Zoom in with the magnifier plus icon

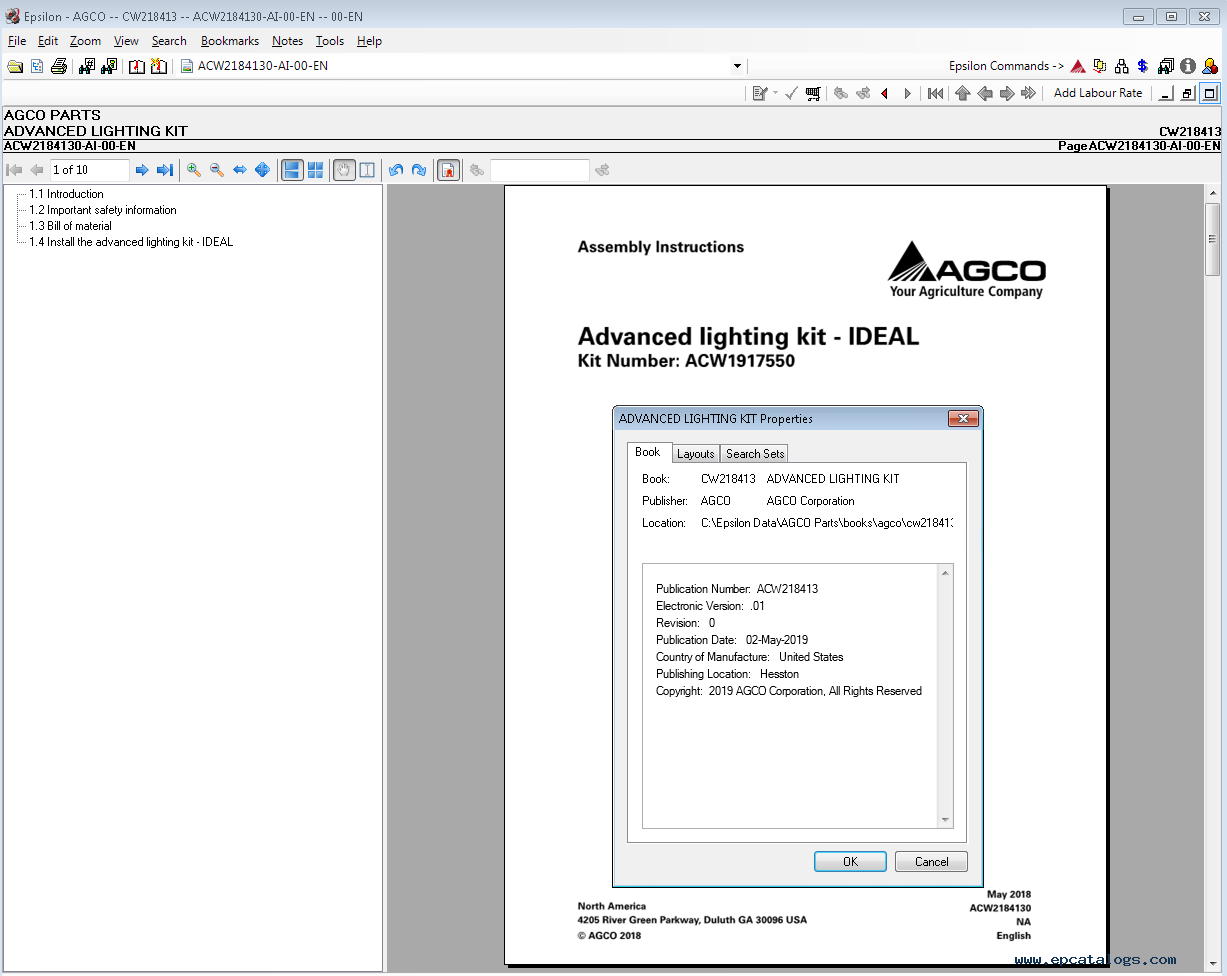(194, 170)
